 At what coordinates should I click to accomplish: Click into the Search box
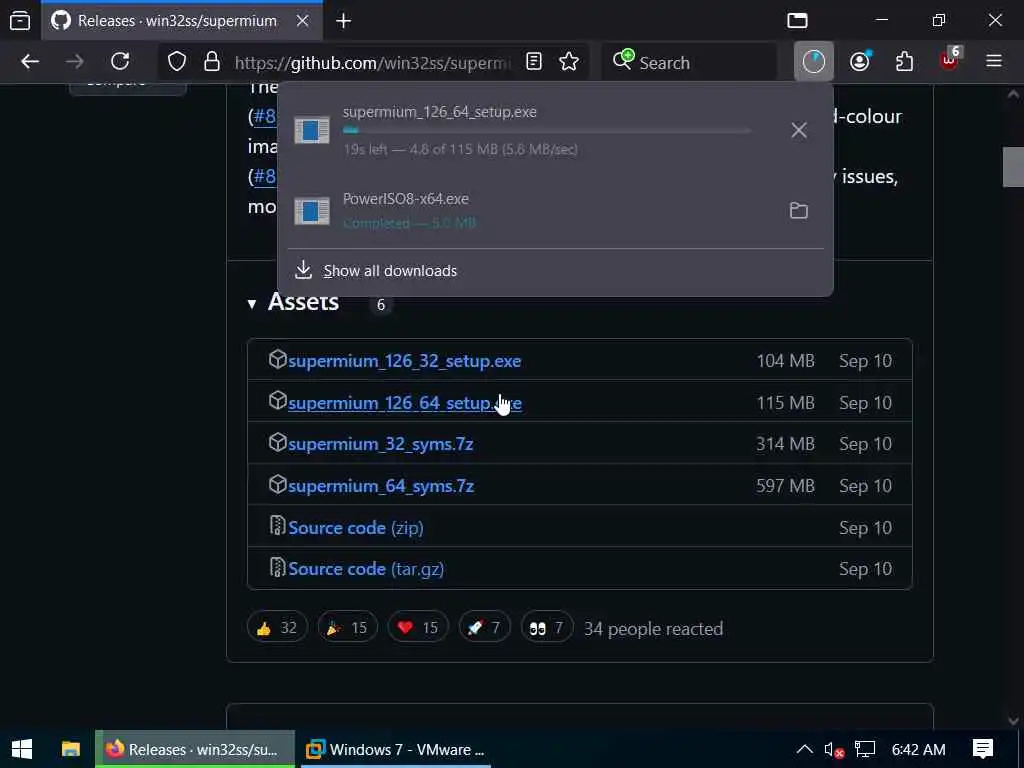click(690, 63)
